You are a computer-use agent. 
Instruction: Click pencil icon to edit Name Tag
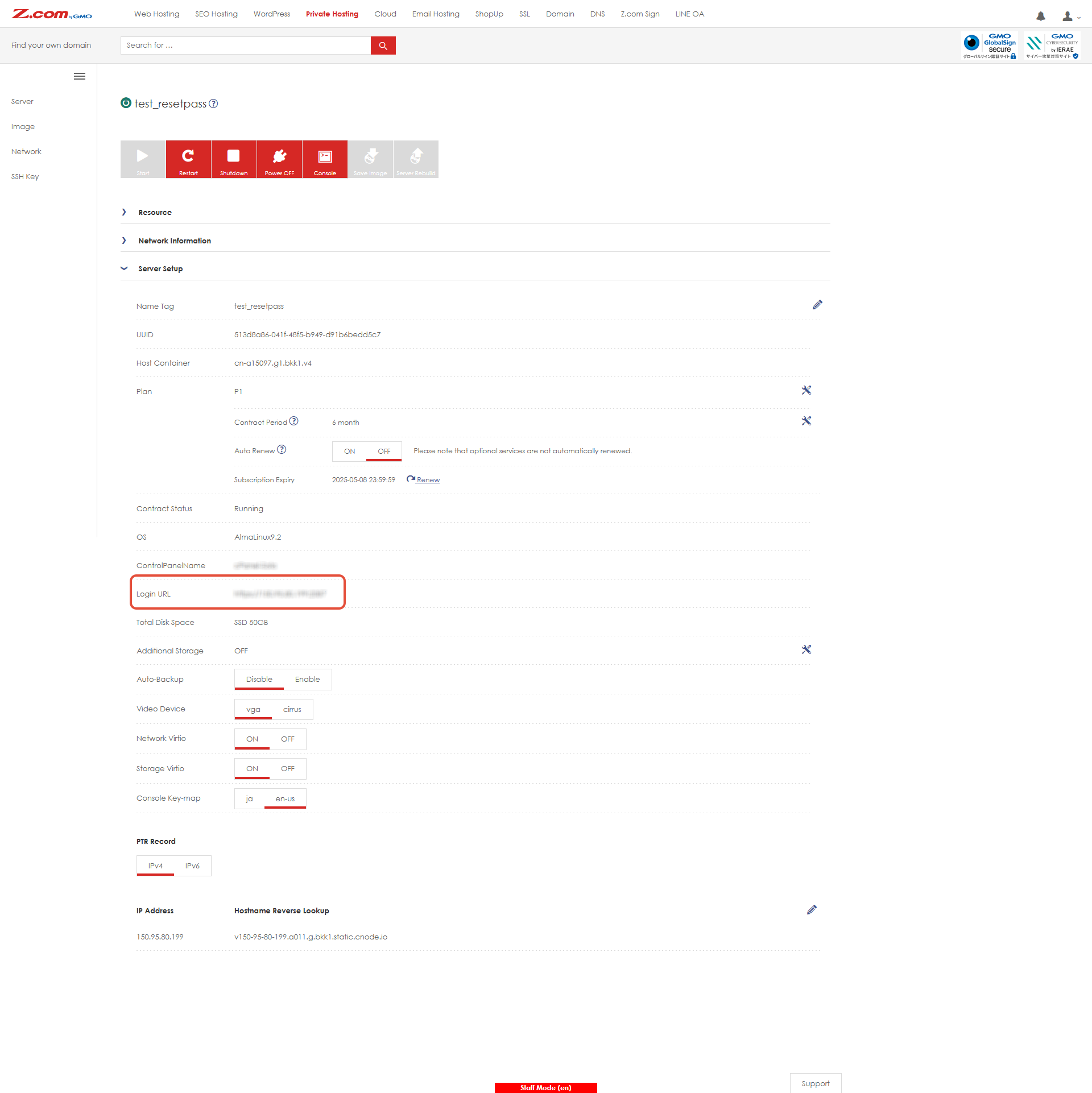[x=817, y=305]
